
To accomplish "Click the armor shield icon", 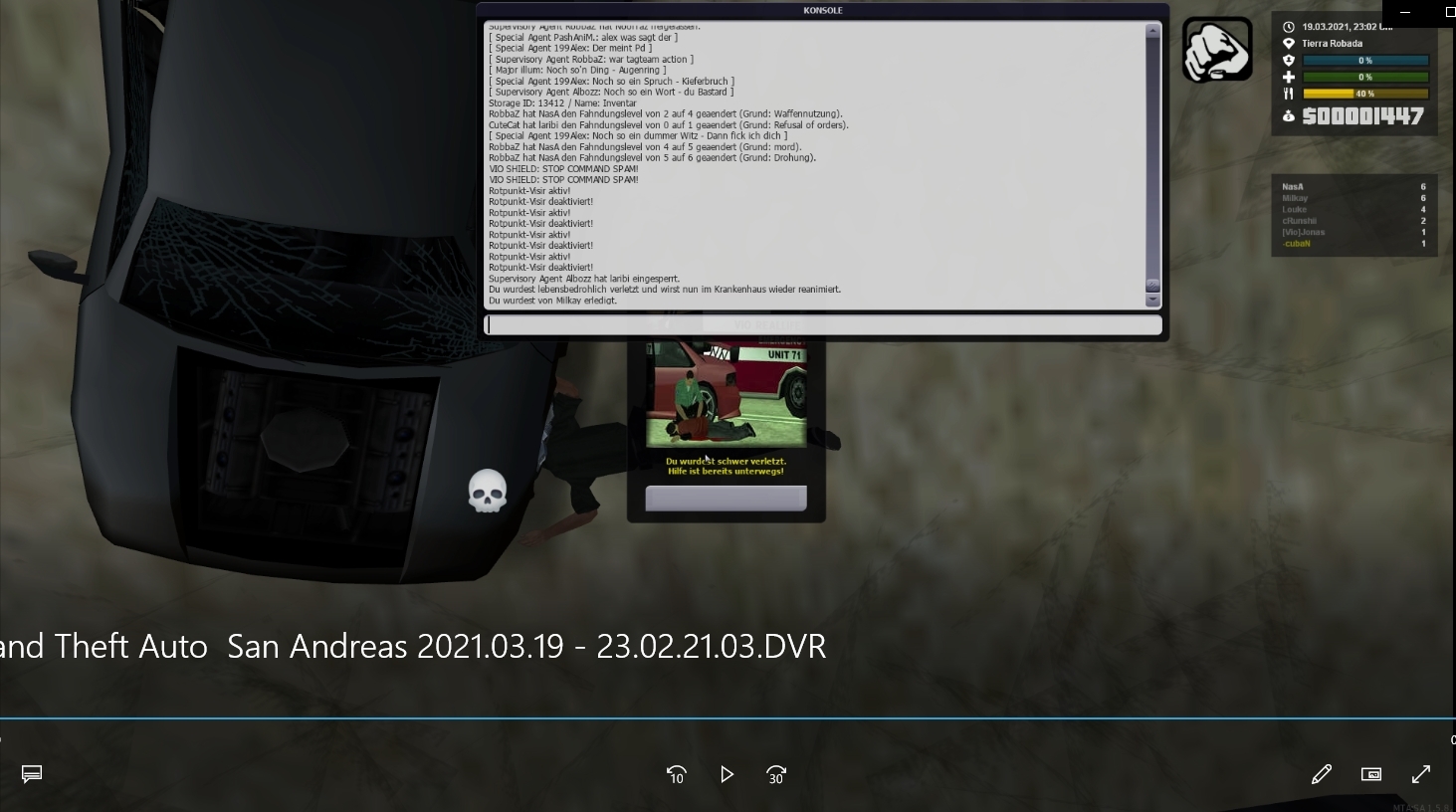I will point(1289,61).
